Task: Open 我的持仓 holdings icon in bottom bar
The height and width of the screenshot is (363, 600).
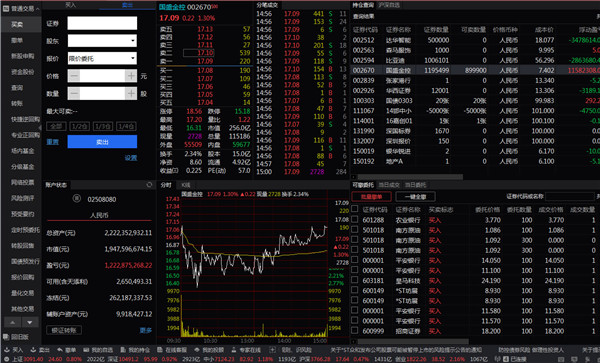Action: tap(123, 350)
